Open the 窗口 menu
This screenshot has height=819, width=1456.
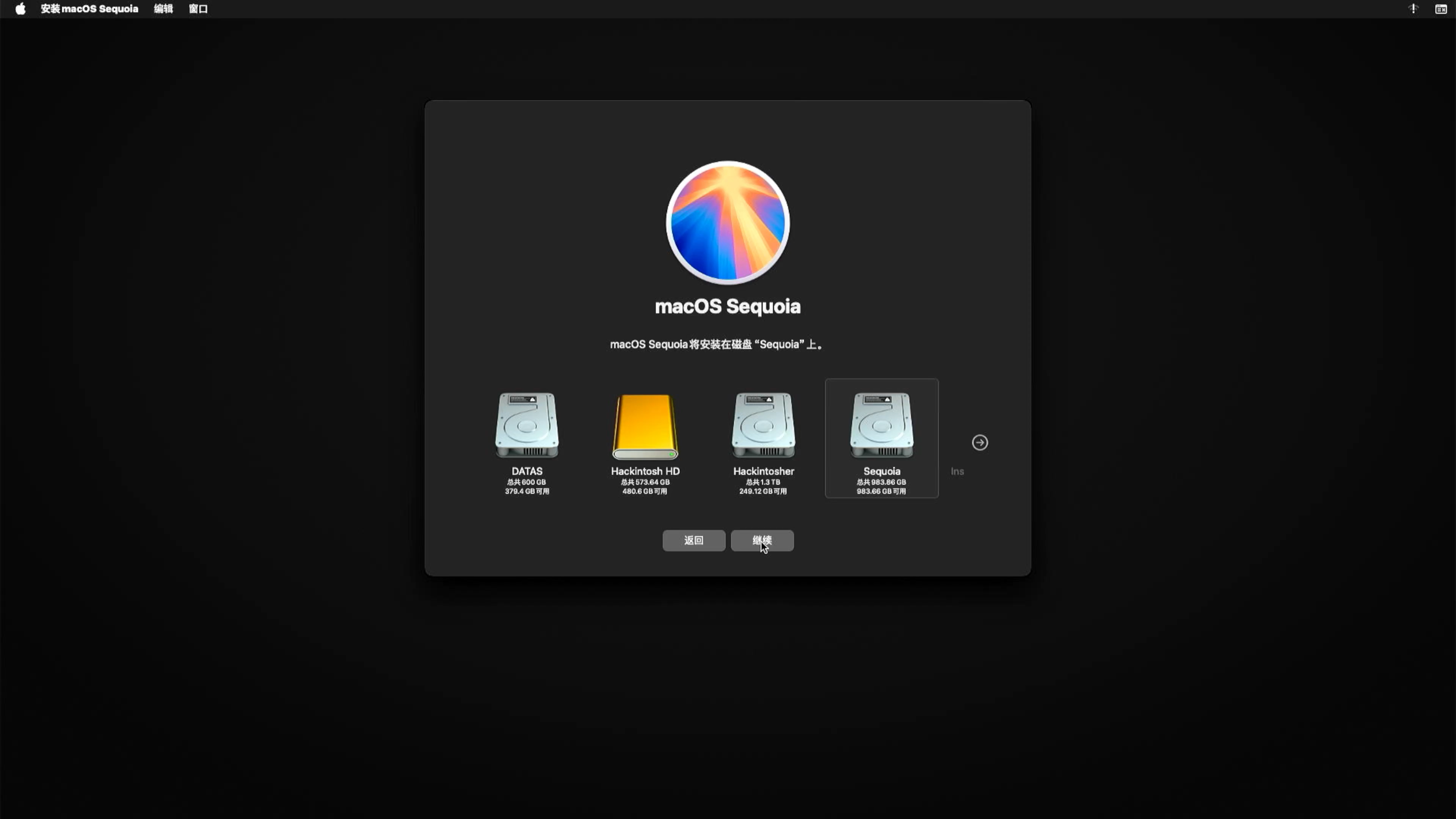[198, 8]
